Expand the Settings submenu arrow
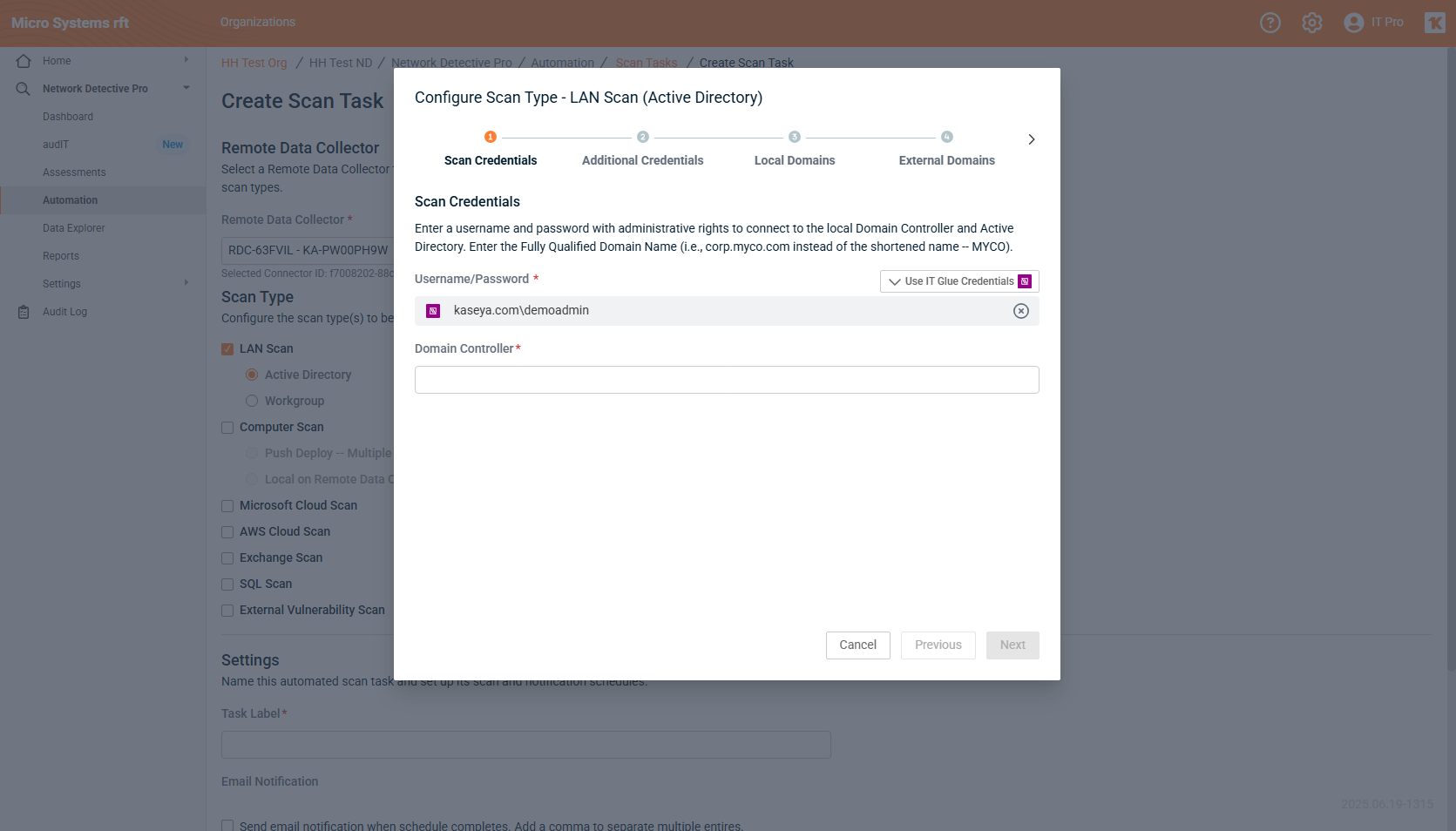The height and width of the screenshot is (831, 1456). tap(186, 283)
